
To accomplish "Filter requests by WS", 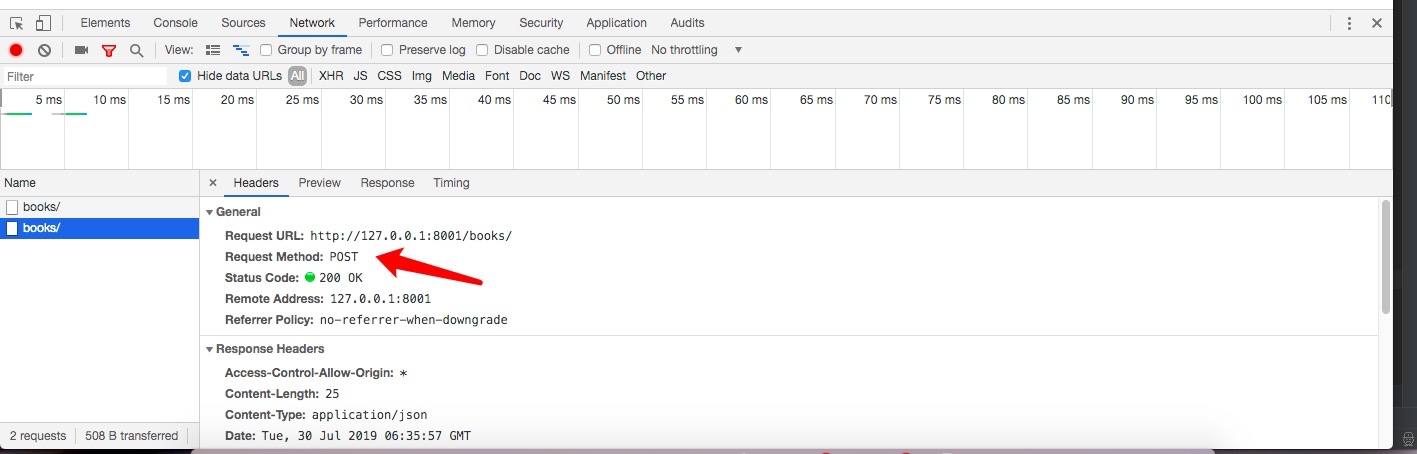I will pos(560,76).
